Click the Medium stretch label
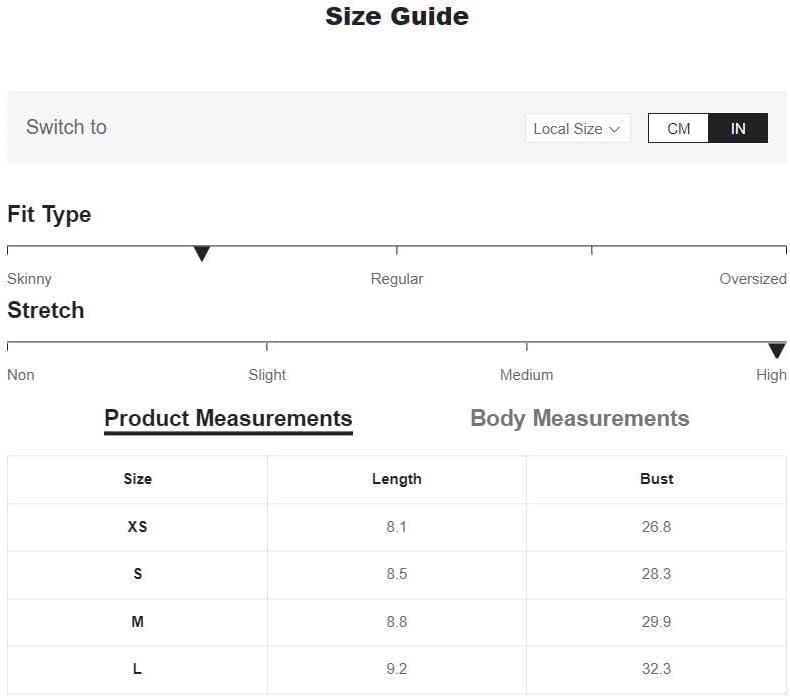The height and width of the screenshot is (697, 790). [x=526, y=375]
